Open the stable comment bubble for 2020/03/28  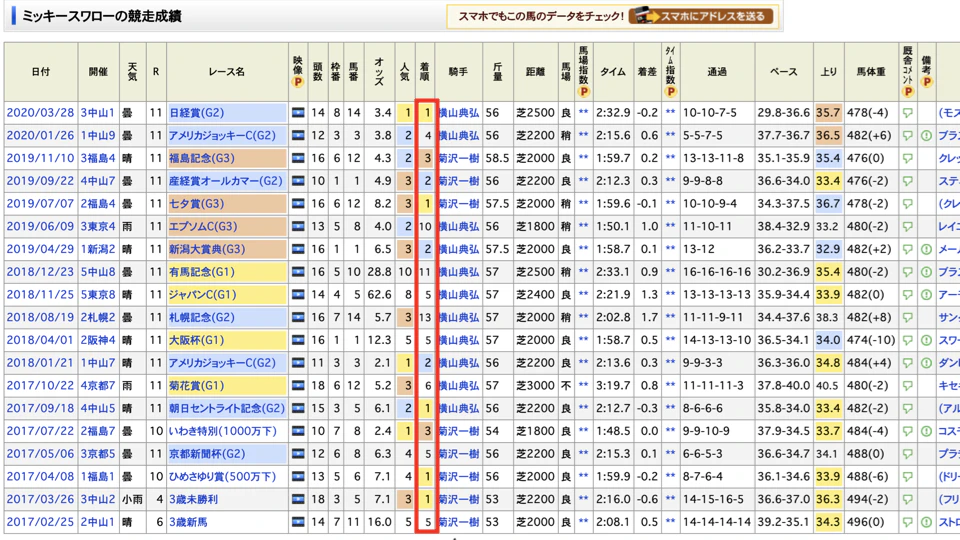pyautogui.click(x=907, y=113)
